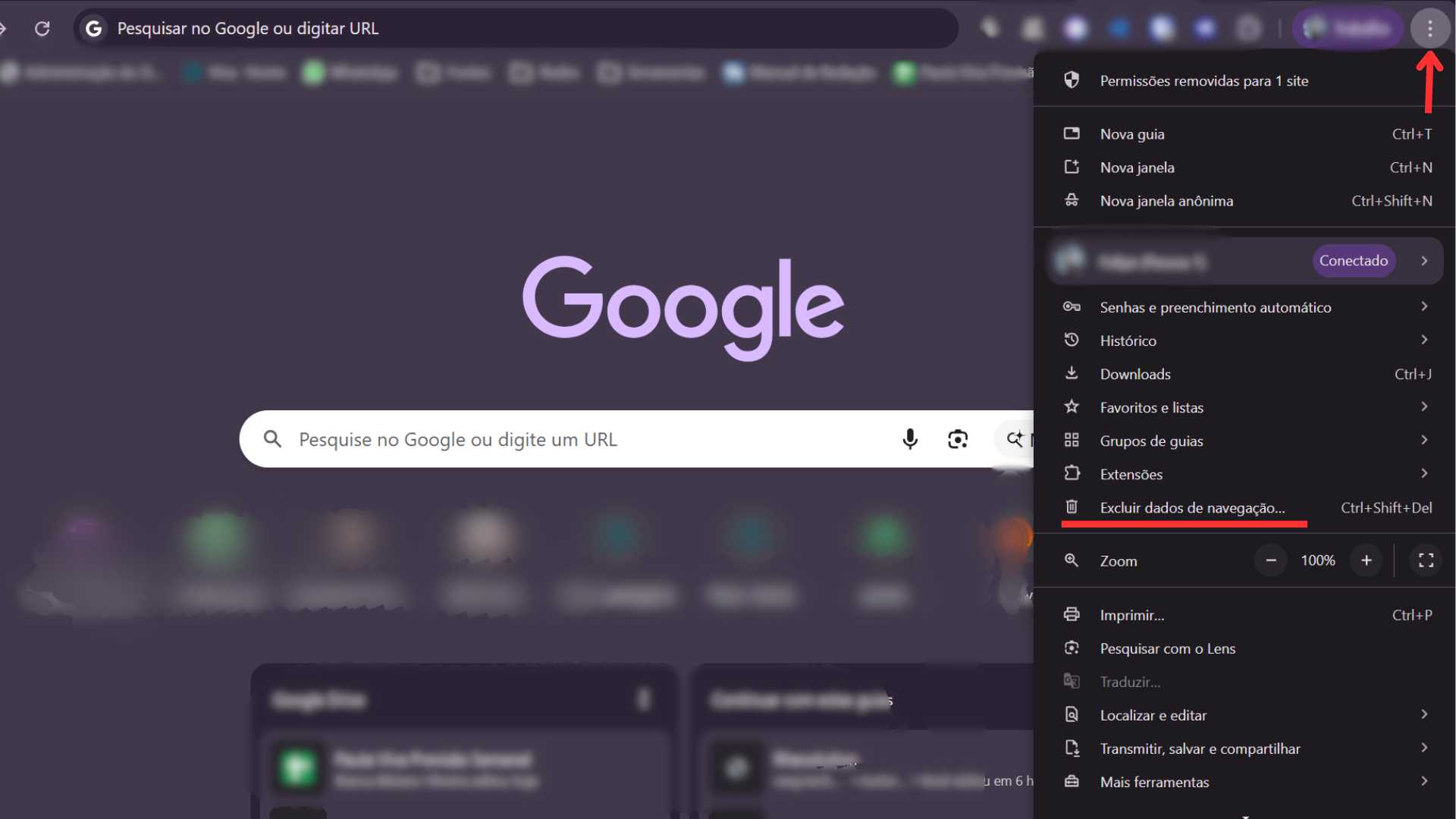The width and height of the screenshot is (1456, 819).
Task: Click the shield icon for removed permissions
Action: [x=1072, y=80]
